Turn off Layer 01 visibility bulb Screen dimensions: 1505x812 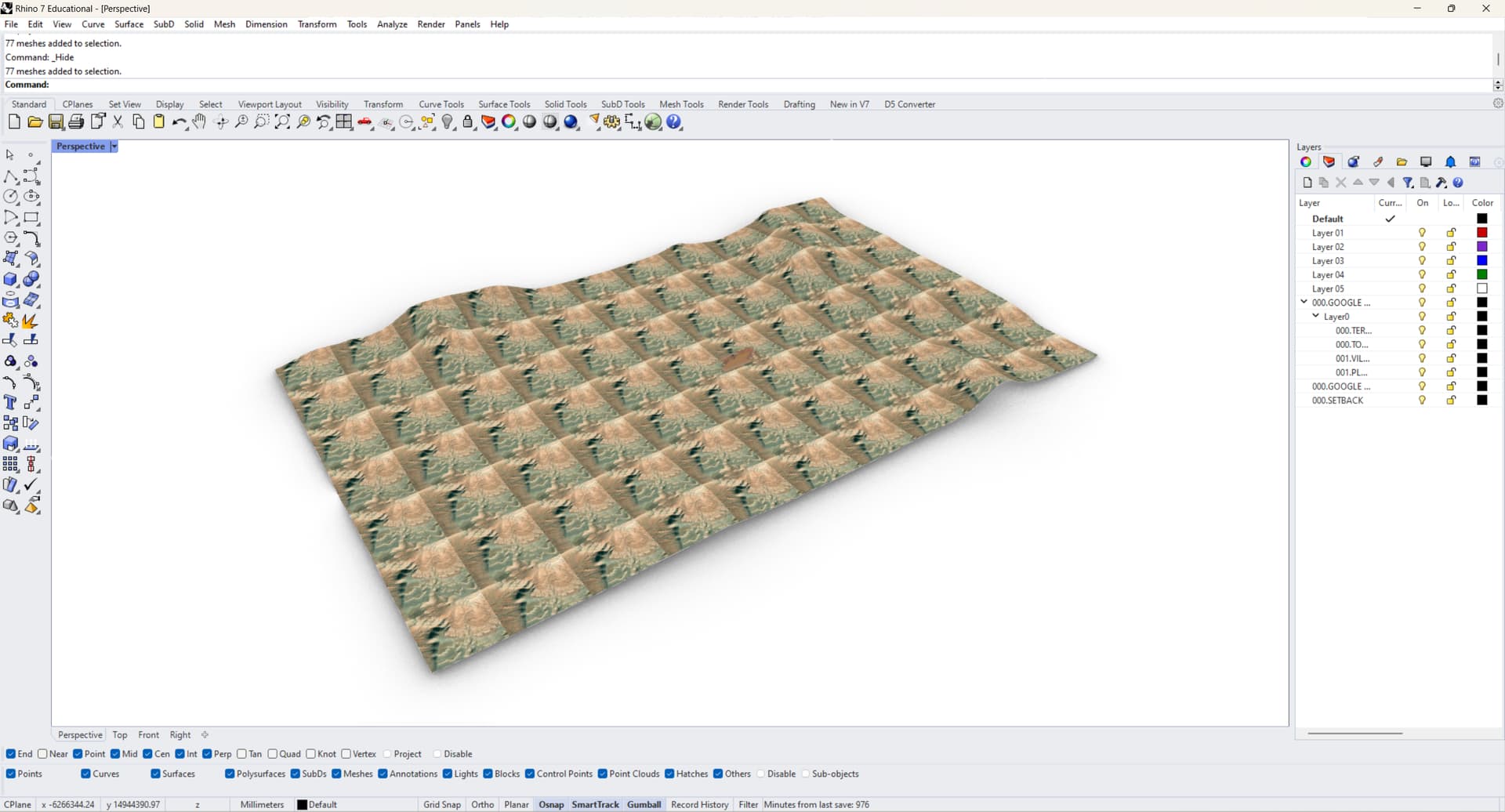(1422, 233)
